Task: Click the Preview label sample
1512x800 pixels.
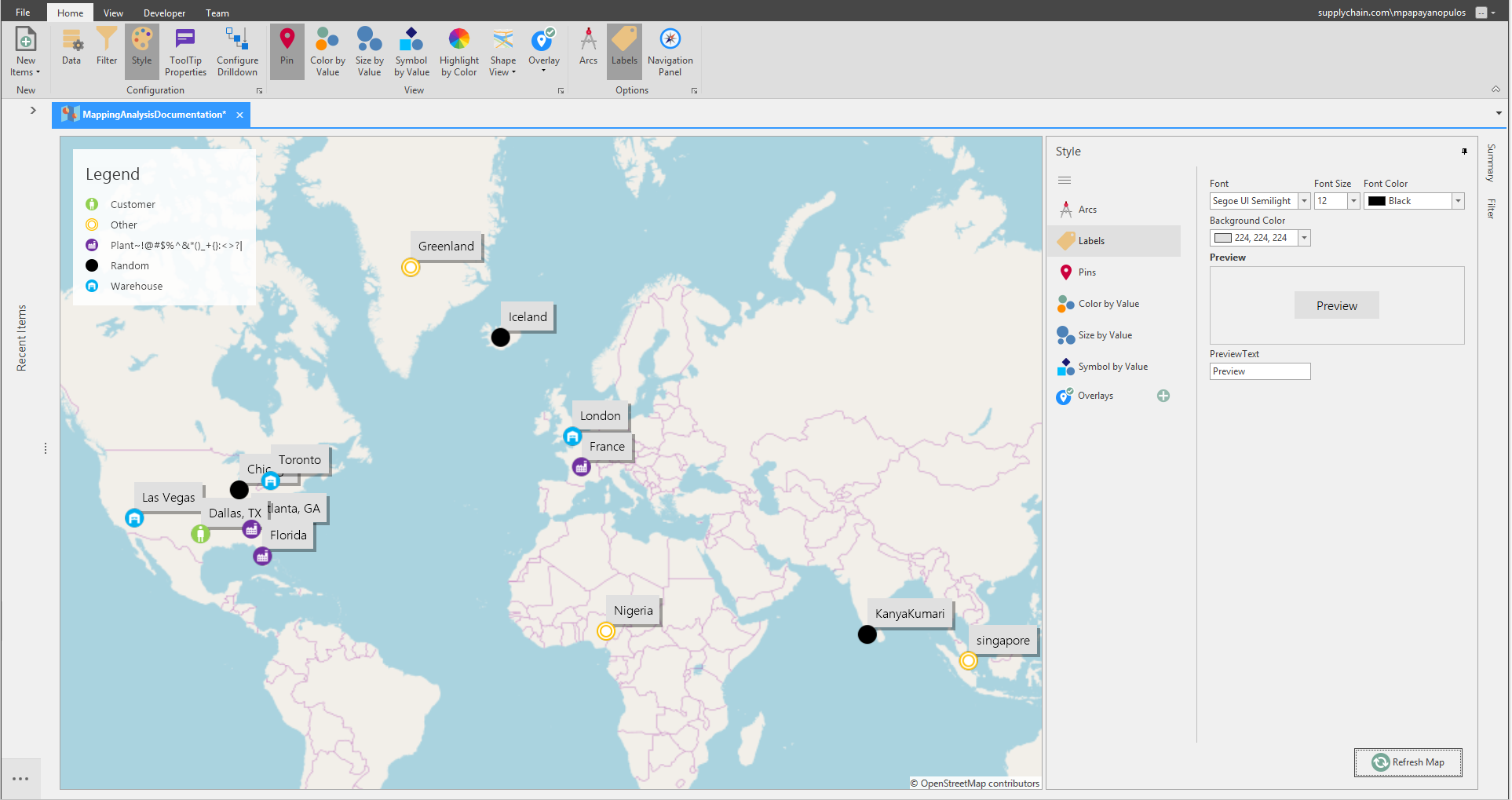Action: [x=1337, y=305]
